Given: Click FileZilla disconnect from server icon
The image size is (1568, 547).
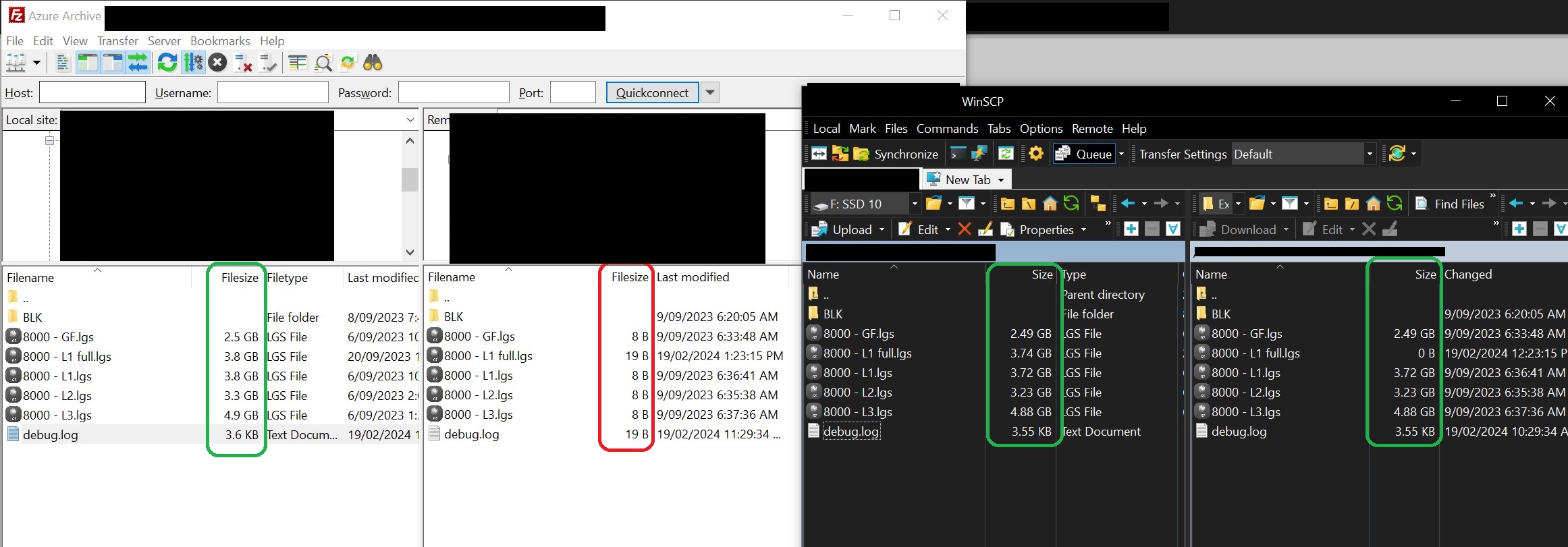Looking at the screenshot, I should pyautogui.click(x=243, y=63).
